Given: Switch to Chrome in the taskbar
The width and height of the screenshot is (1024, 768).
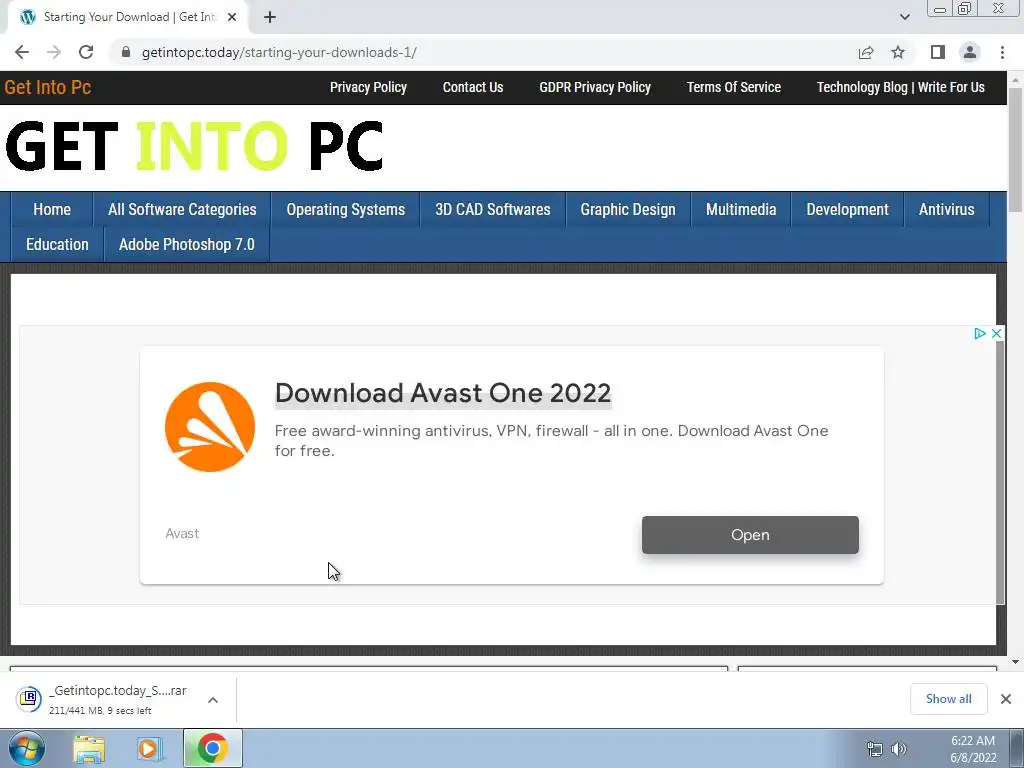Looking at the screenshot, I should tap(212, 748).
